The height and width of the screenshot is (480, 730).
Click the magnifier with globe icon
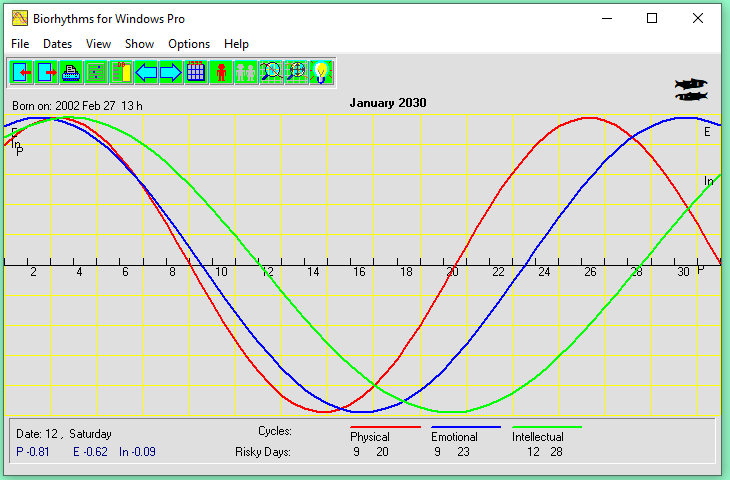click(x=296, y=72)
